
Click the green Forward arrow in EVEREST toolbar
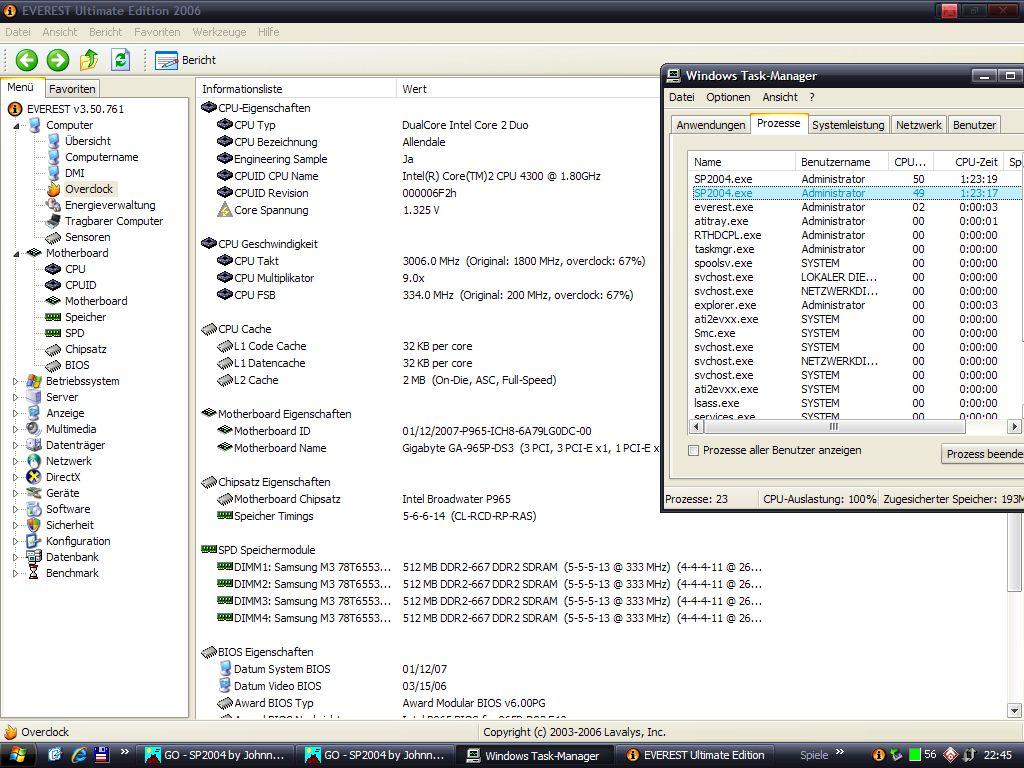click(57, 60)
